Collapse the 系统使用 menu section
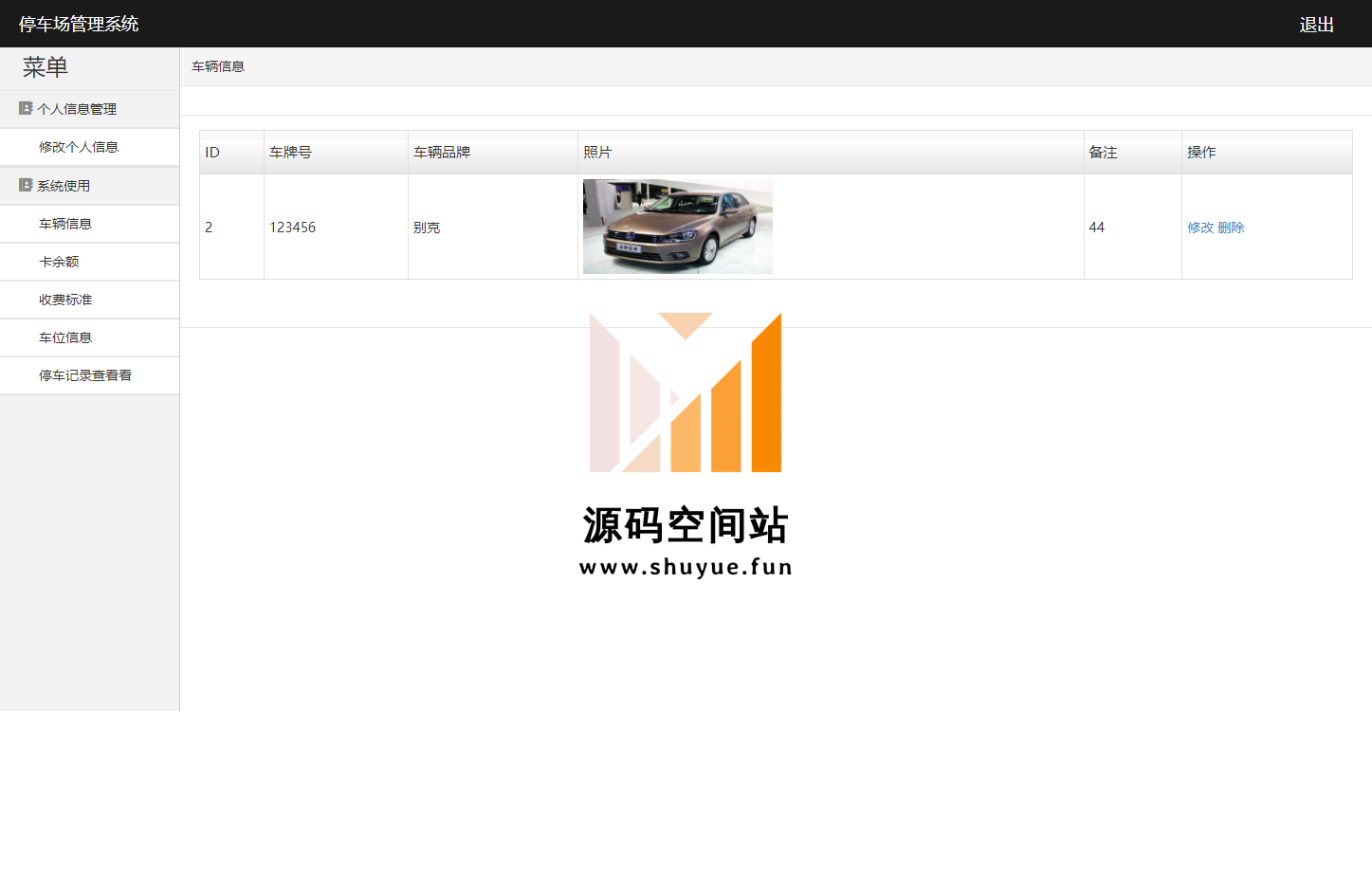The height and width of the screenshot is (894, 1372). 89,186
